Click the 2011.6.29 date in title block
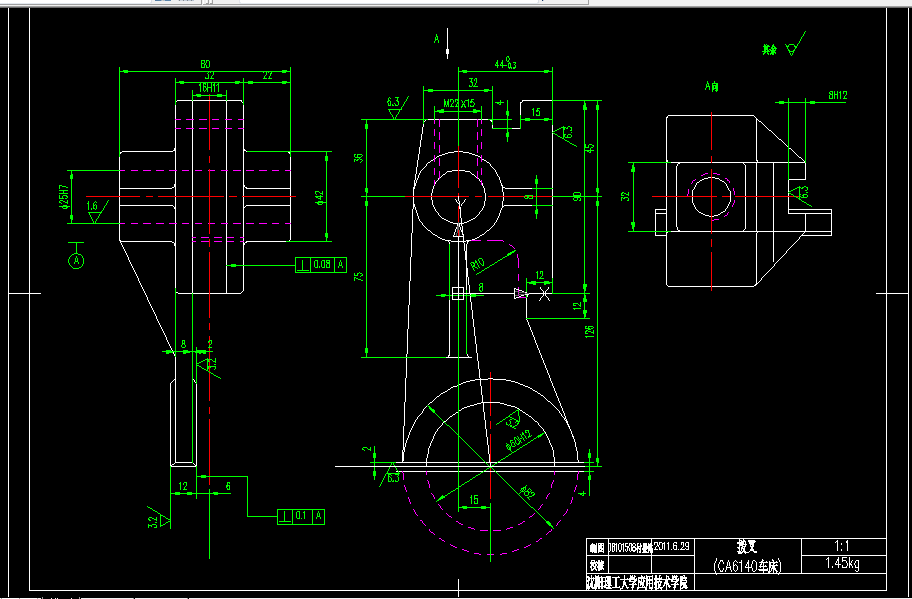The image size is (912, 599). pos(672,547)
